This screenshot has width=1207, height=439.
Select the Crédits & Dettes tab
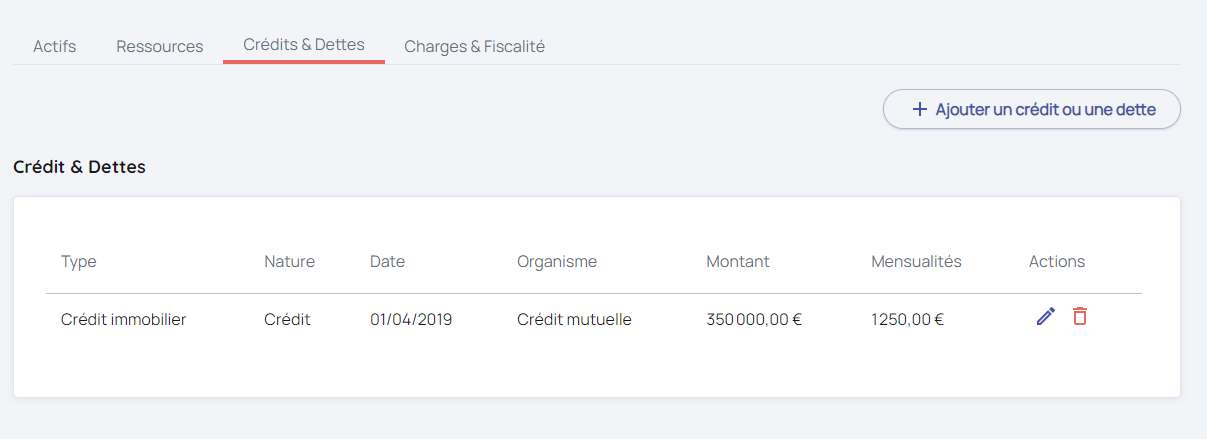coord(303,45)
